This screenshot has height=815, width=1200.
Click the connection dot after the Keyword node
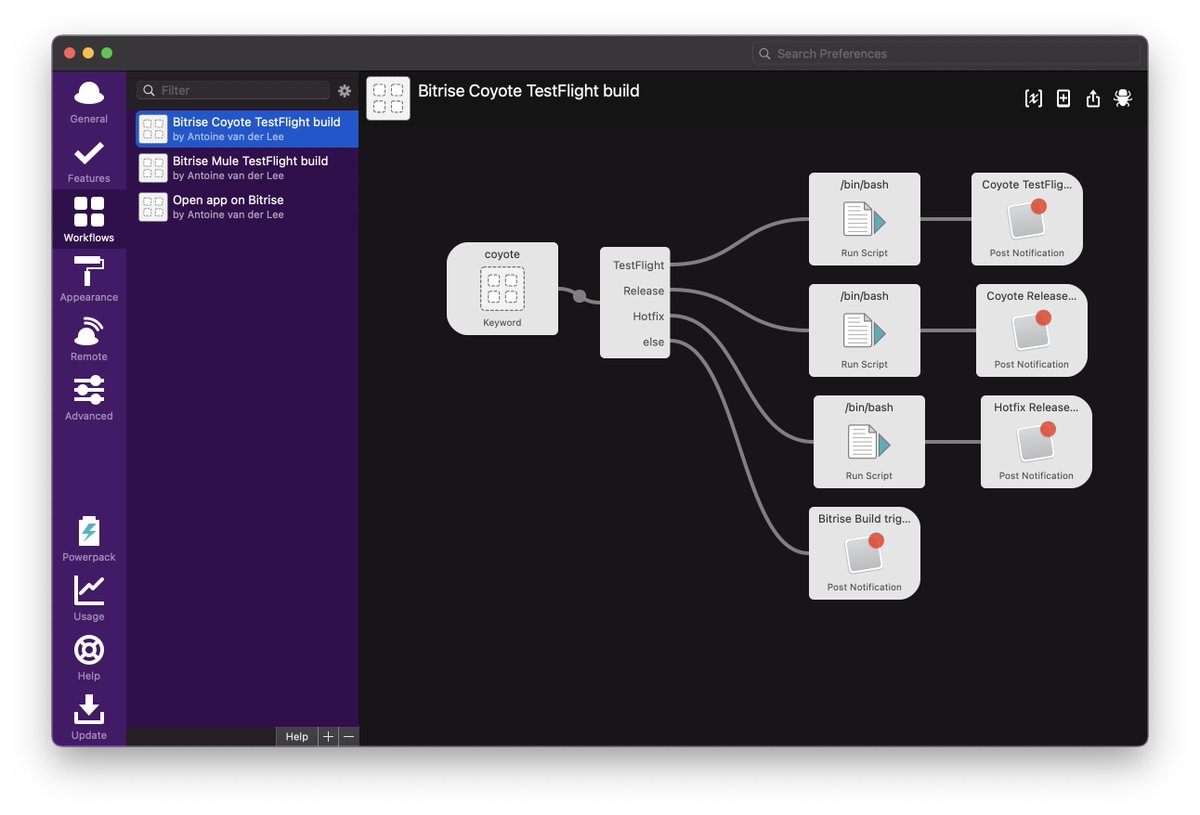(579, 295)
